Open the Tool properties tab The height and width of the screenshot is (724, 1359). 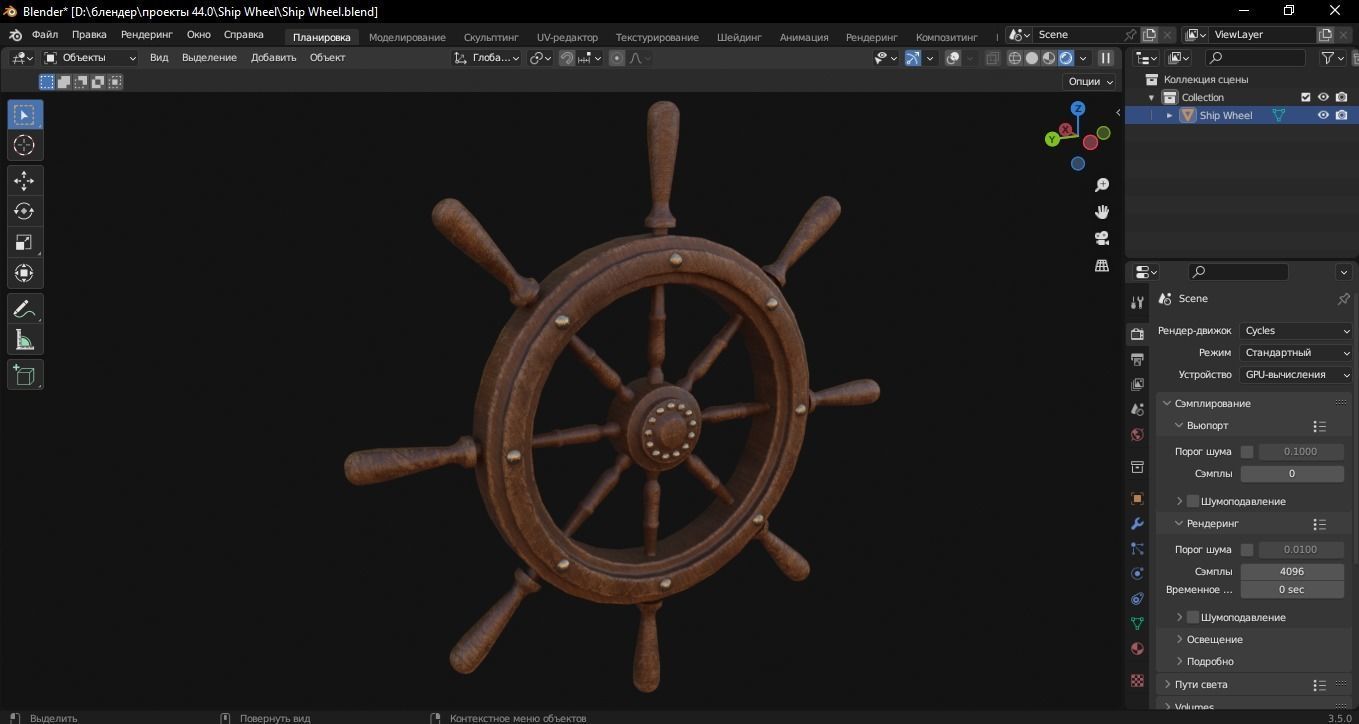pos(1137,302)
